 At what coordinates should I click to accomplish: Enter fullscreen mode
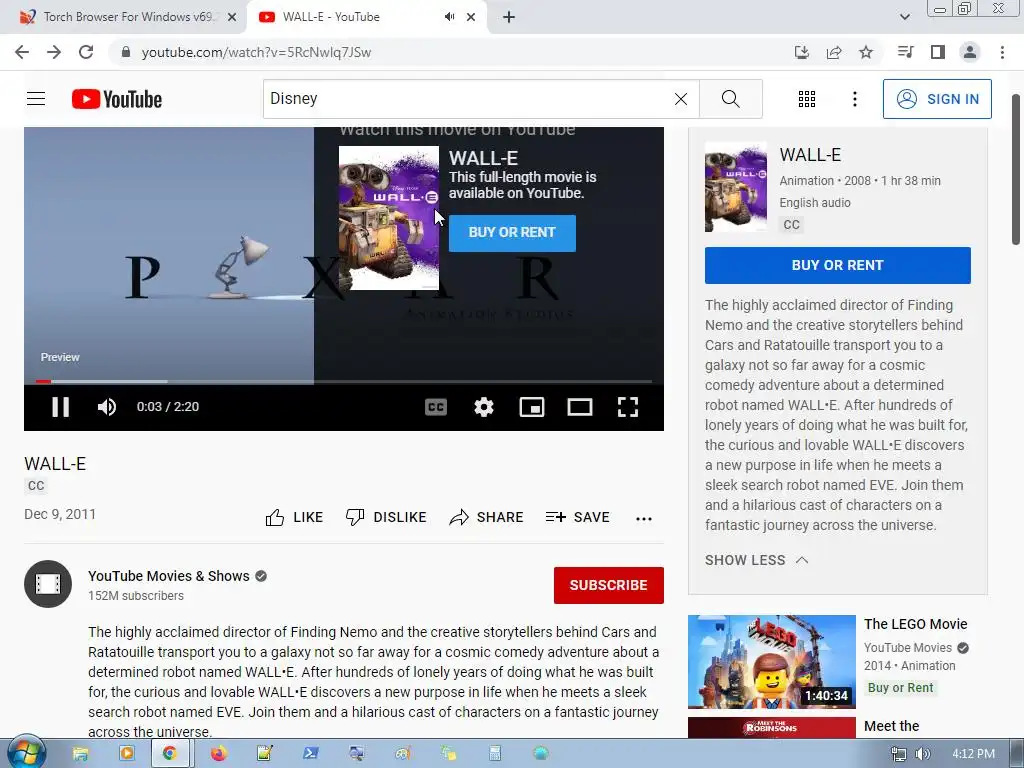(x=628, y=407)
